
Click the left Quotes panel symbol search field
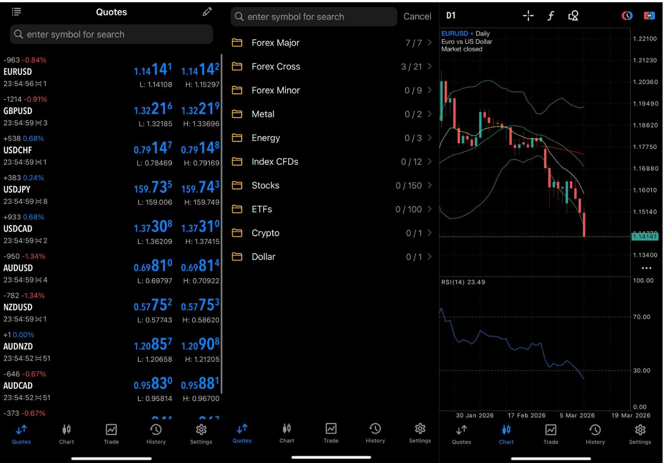[x=111, y=34]
